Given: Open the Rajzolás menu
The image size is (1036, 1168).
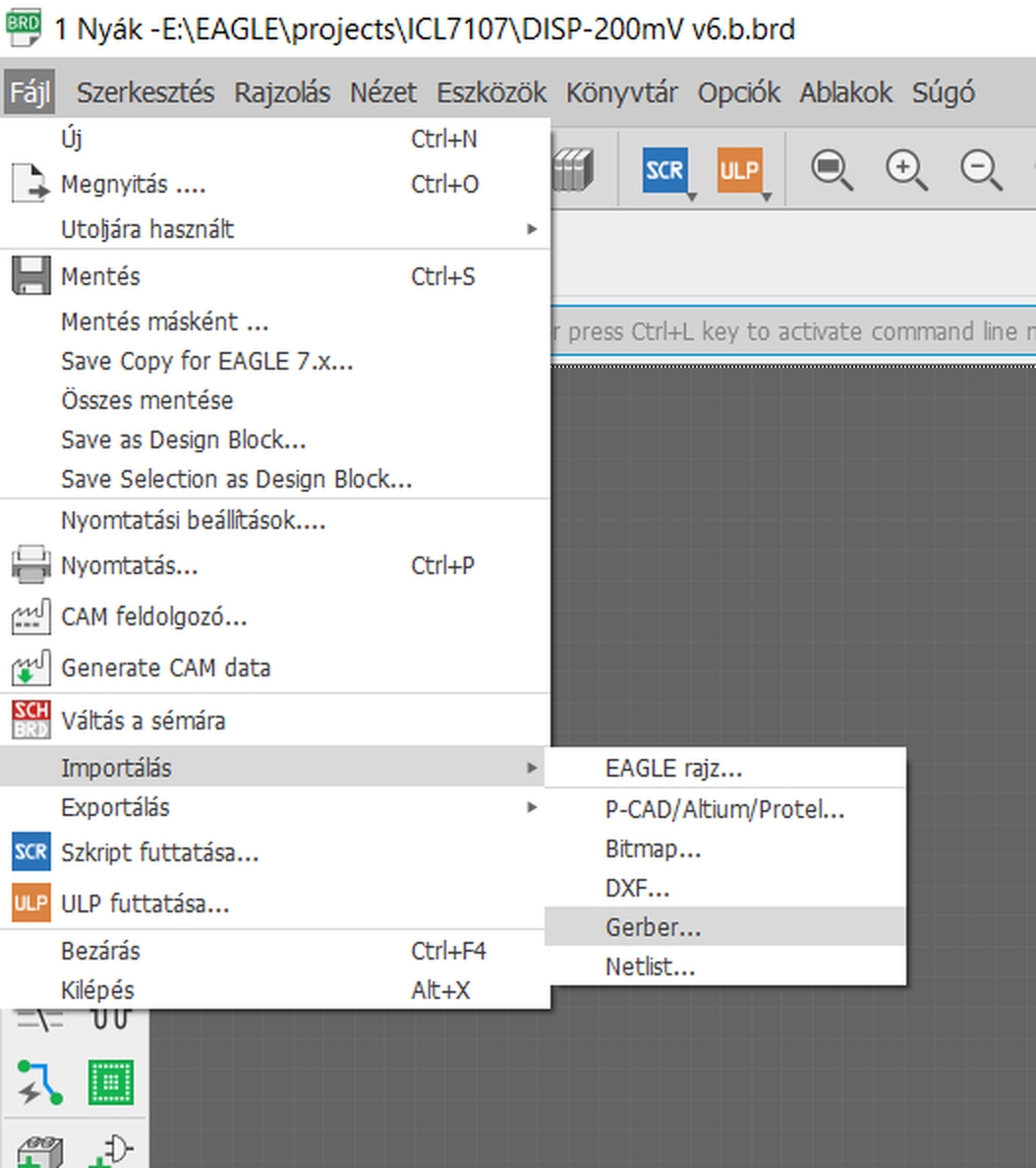Looking at the screenshot, I should pos(282,92).
